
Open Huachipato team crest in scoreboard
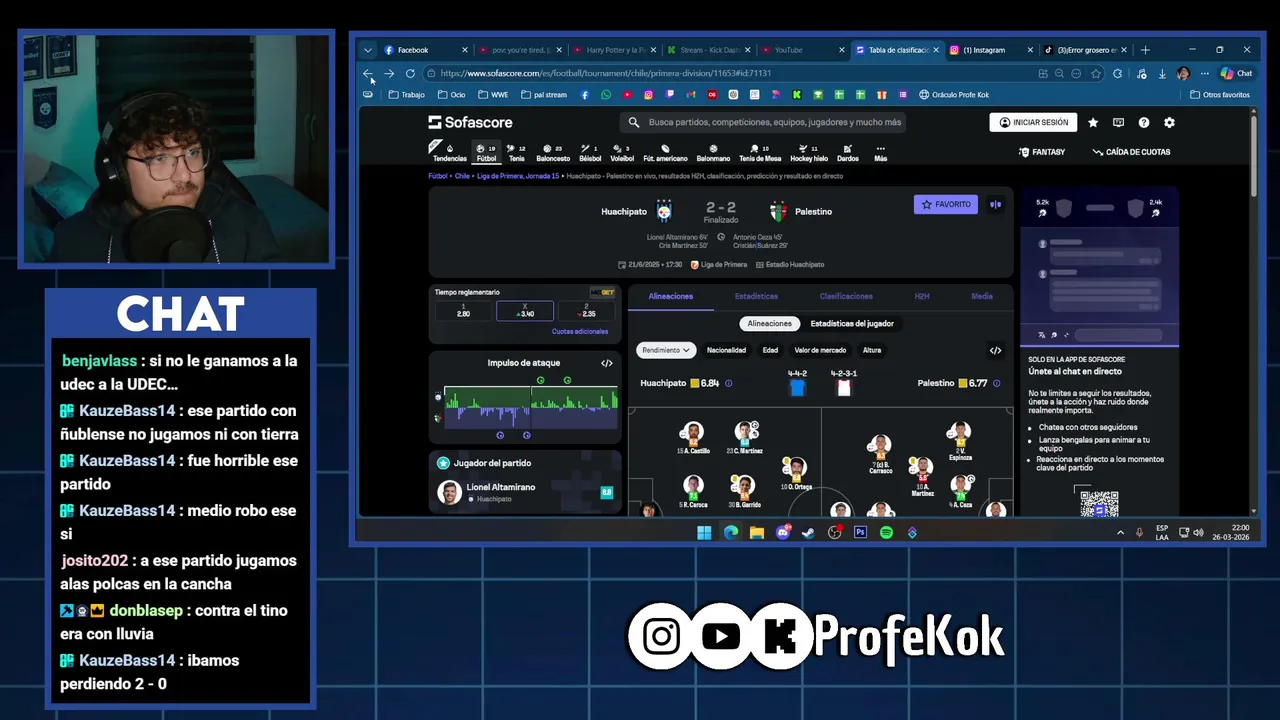click(664, 211)
